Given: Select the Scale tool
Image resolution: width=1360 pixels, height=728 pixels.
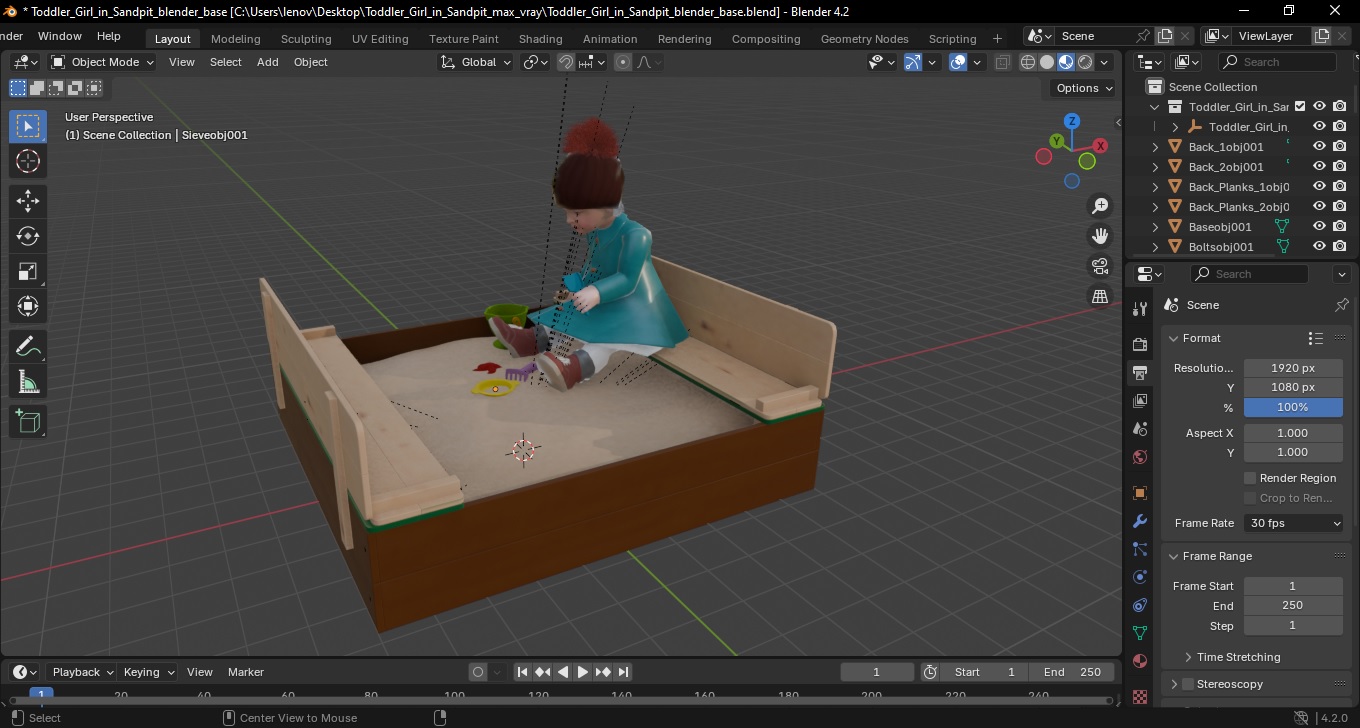Looking at the screenshot, I should click(x=28, y=271).
